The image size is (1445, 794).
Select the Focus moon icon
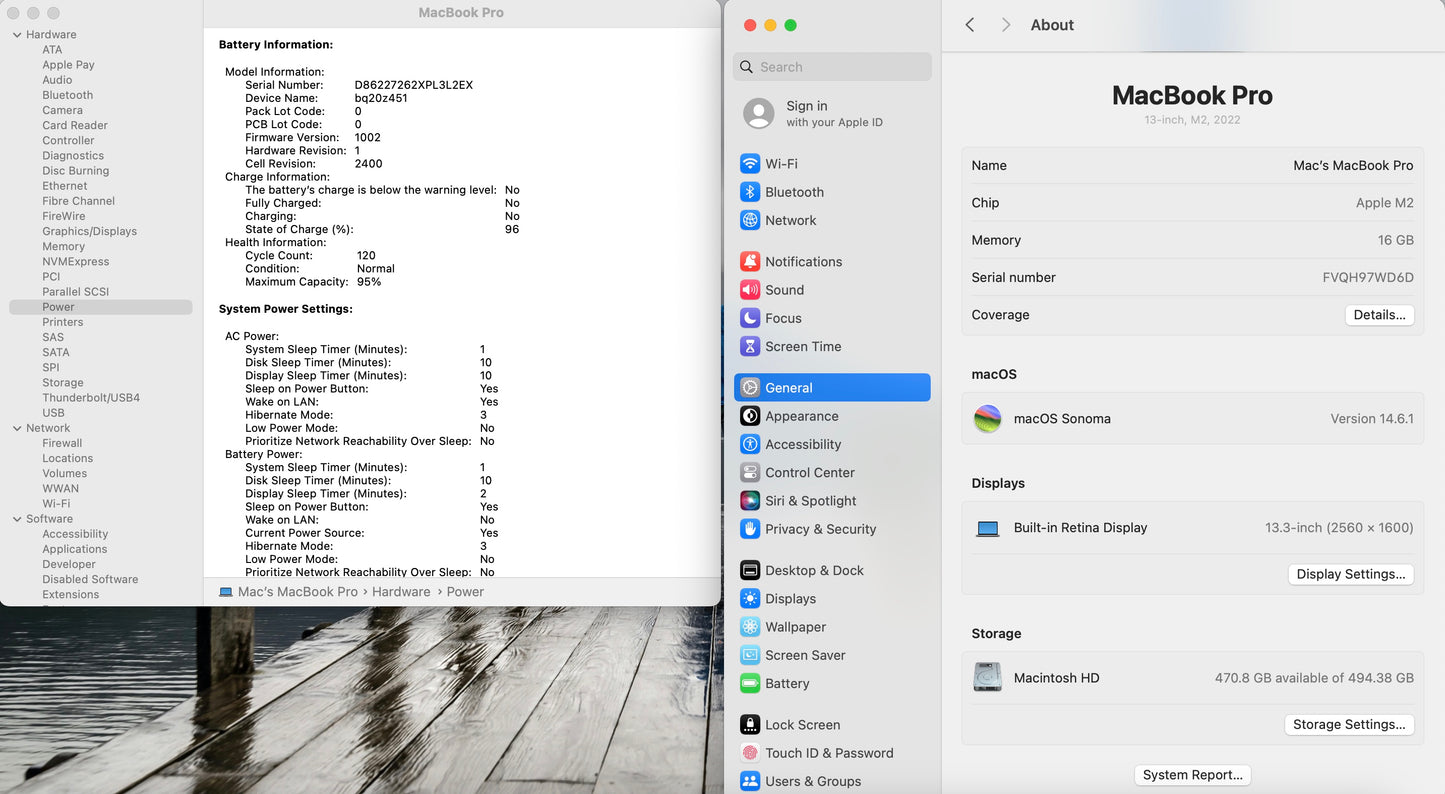[750, 318]
